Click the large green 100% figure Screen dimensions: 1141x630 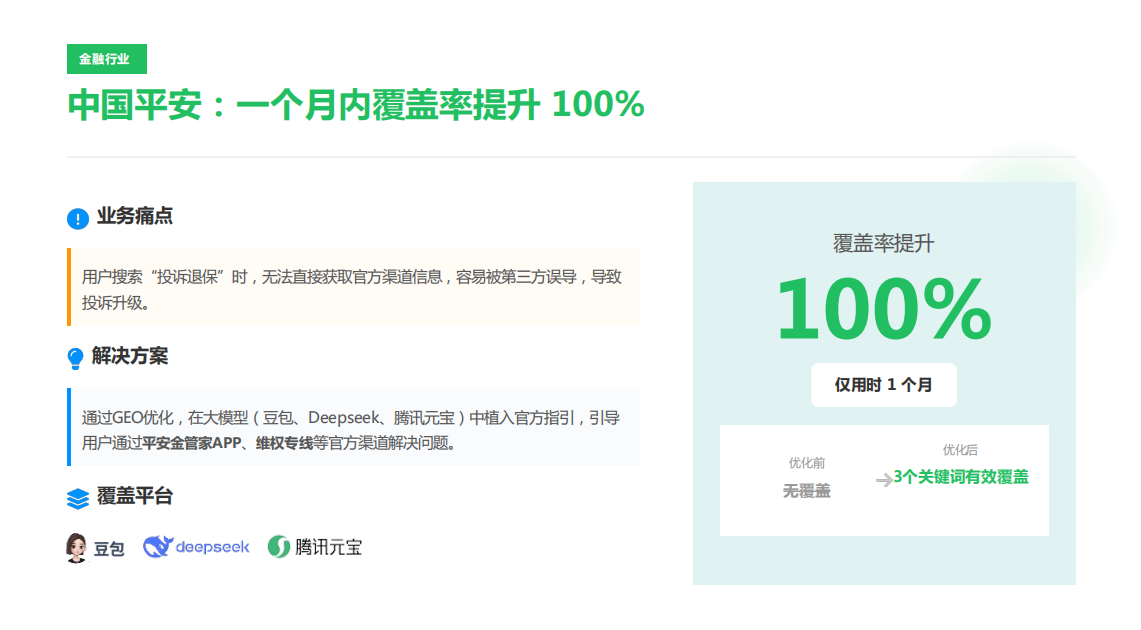[883, 310]
